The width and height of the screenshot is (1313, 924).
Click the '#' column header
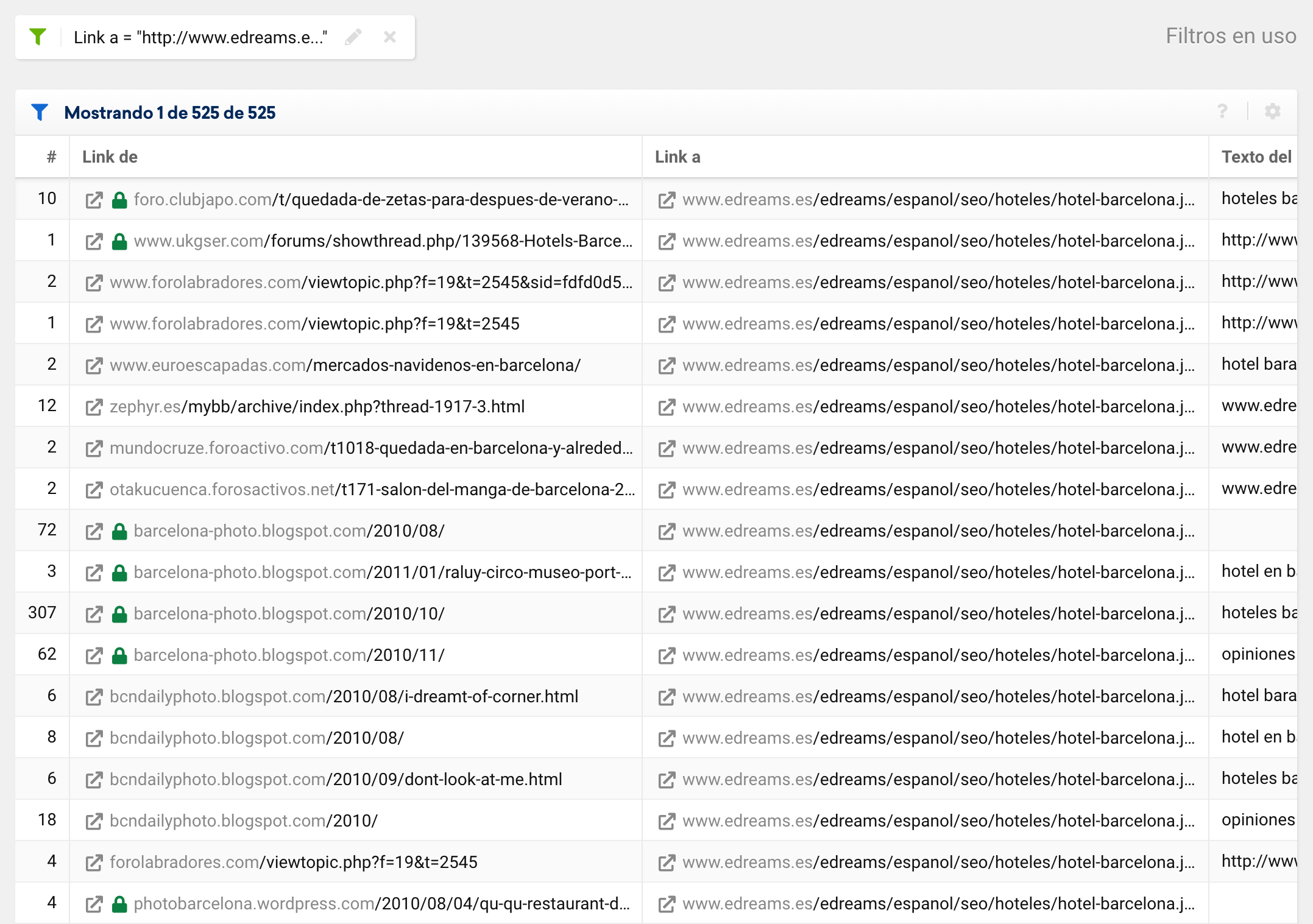pos(52,157)
